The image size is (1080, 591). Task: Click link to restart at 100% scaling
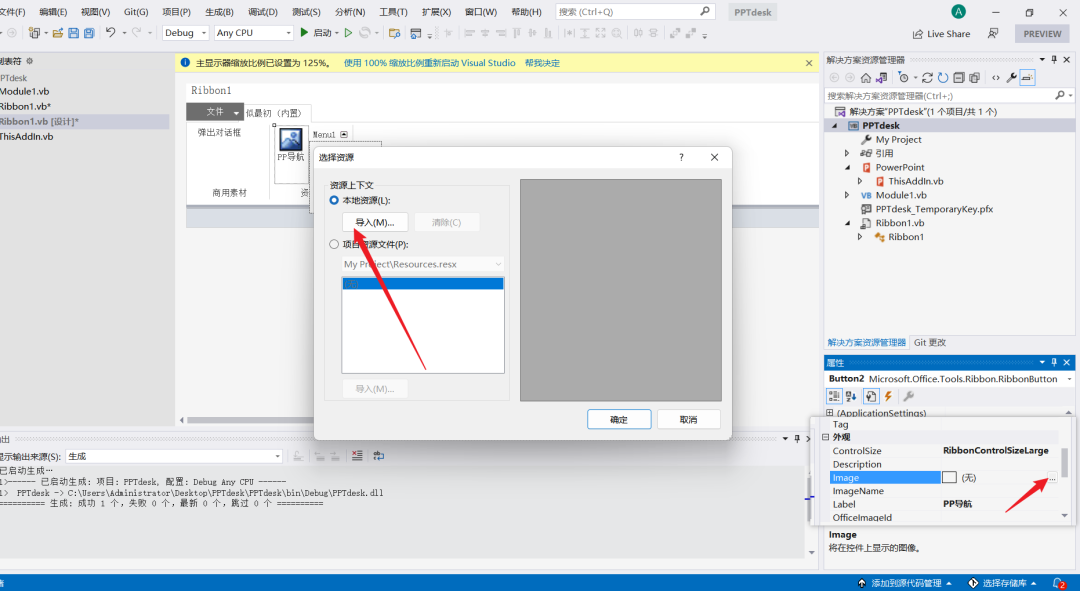click(429, 63)
